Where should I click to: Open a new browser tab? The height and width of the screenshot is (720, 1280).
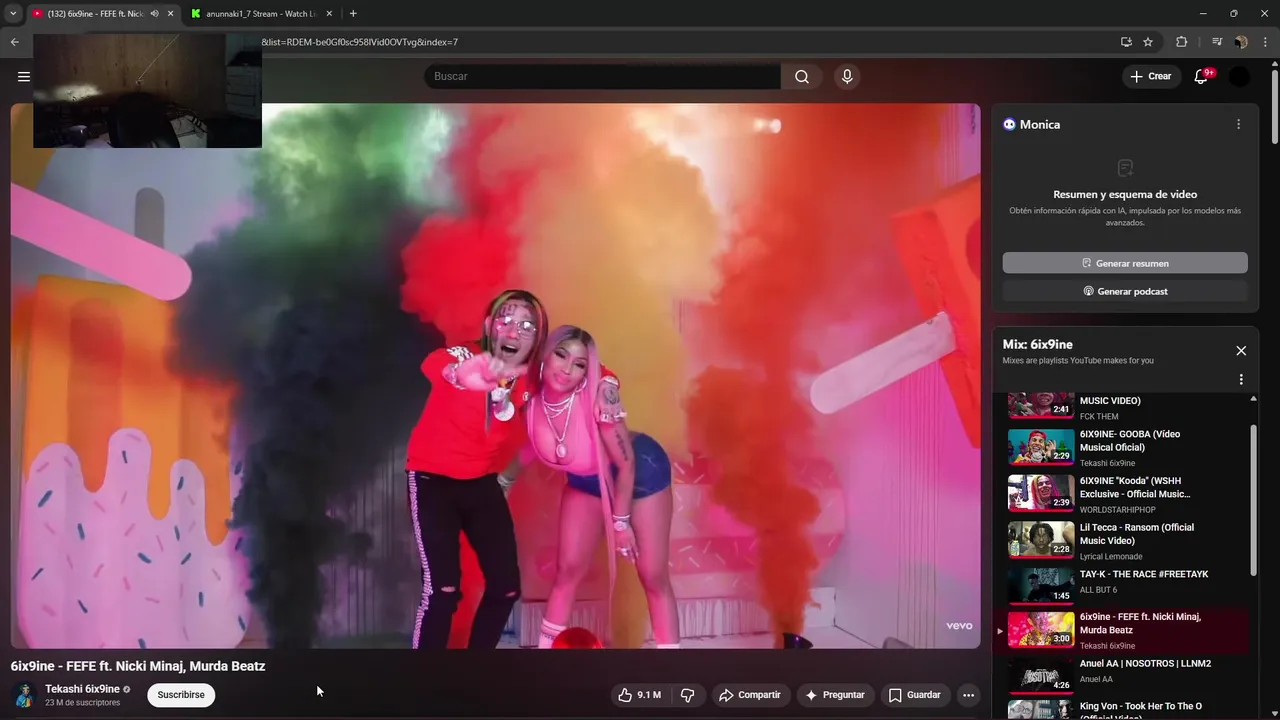tap(353, 14)
